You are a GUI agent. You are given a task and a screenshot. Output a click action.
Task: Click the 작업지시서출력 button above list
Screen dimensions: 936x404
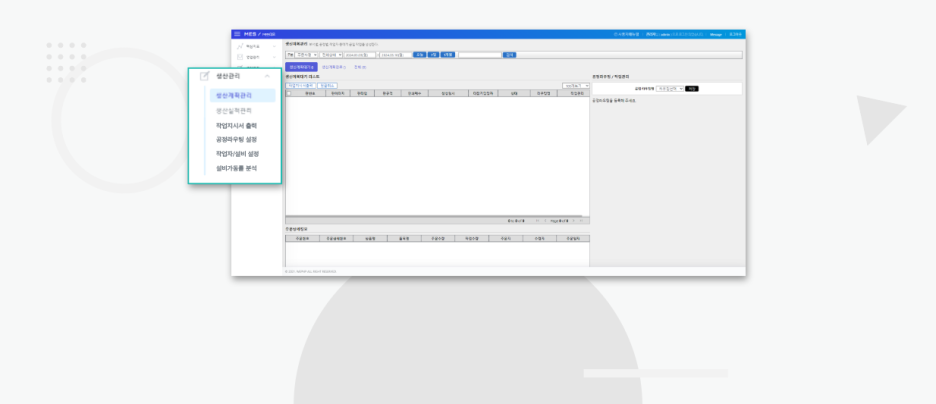point(301,86)
